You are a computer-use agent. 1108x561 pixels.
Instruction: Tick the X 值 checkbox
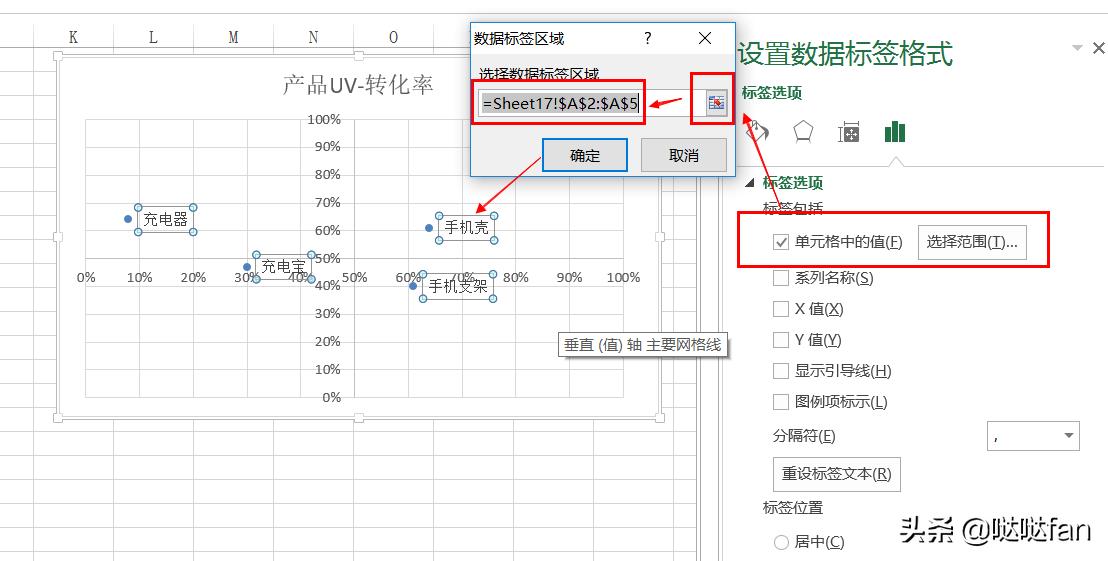pos(781,309)
